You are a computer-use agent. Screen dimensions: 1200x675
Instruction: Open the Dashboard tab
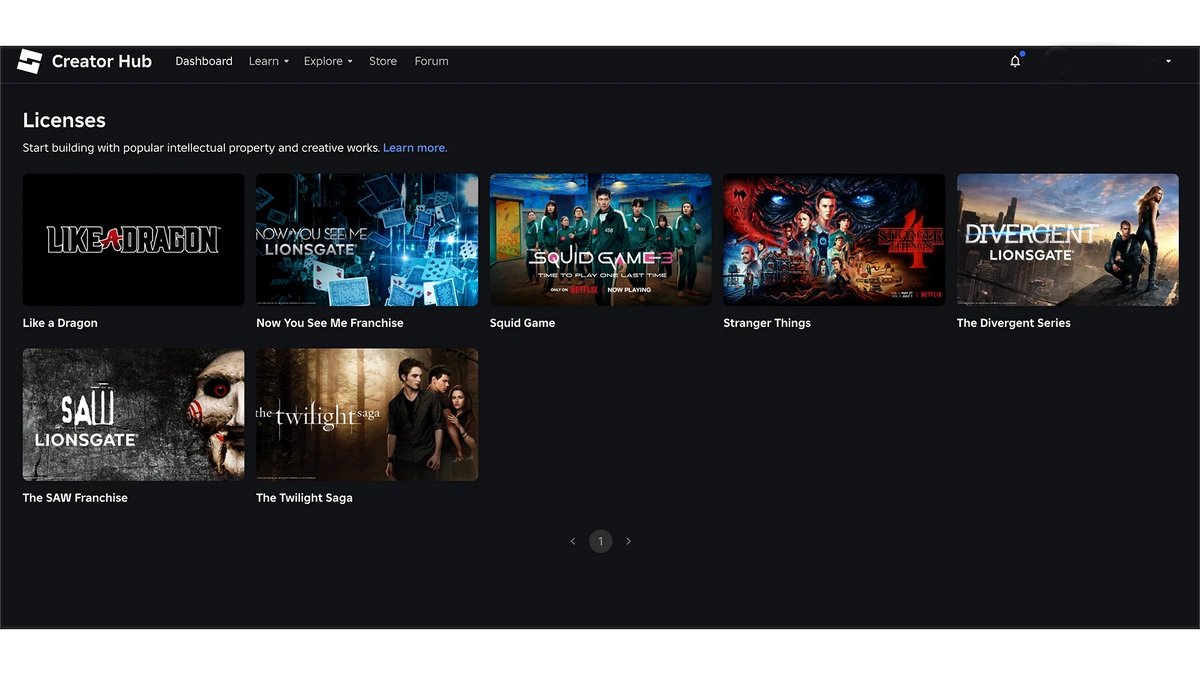pyautogui.click(x=204, y=61)
